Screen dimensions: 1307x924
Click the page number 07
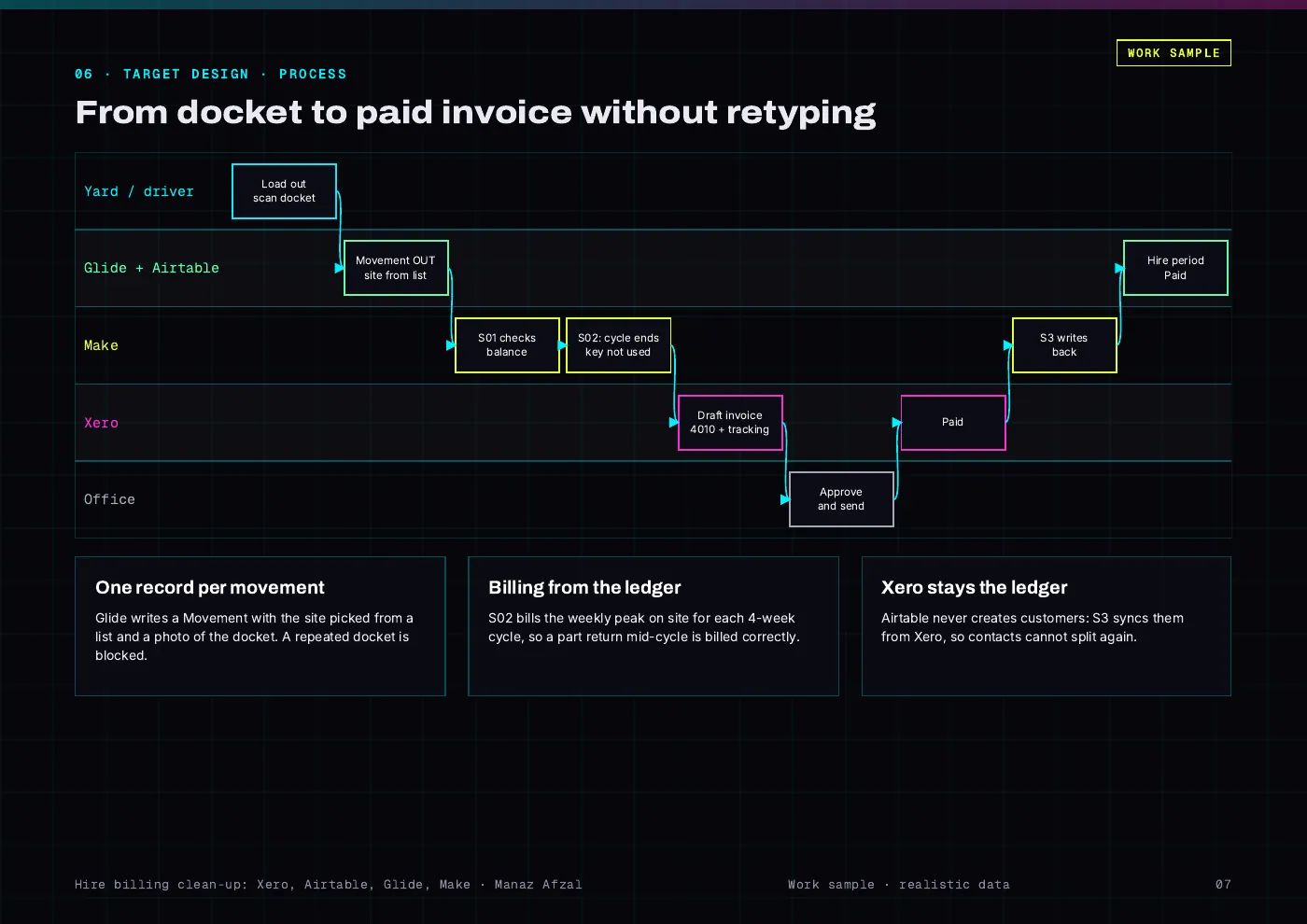tap(1223, 885)
